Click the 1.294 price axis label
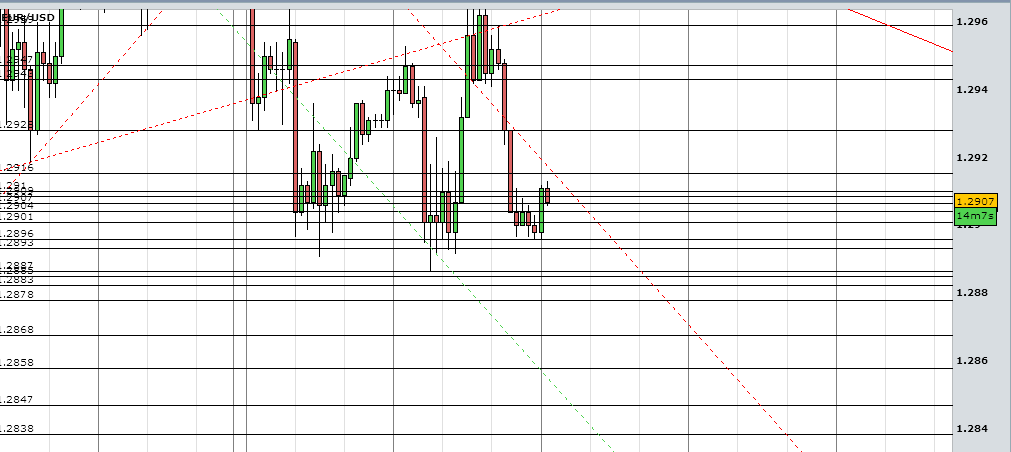 972,90
